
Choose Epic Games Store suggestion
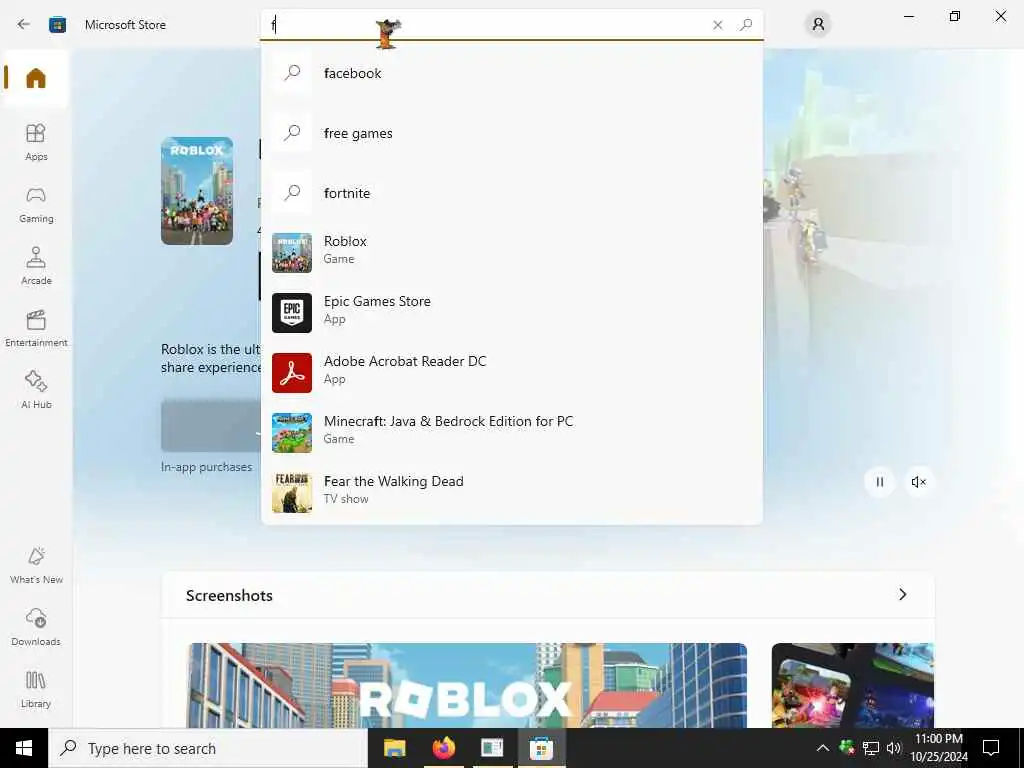512,313
